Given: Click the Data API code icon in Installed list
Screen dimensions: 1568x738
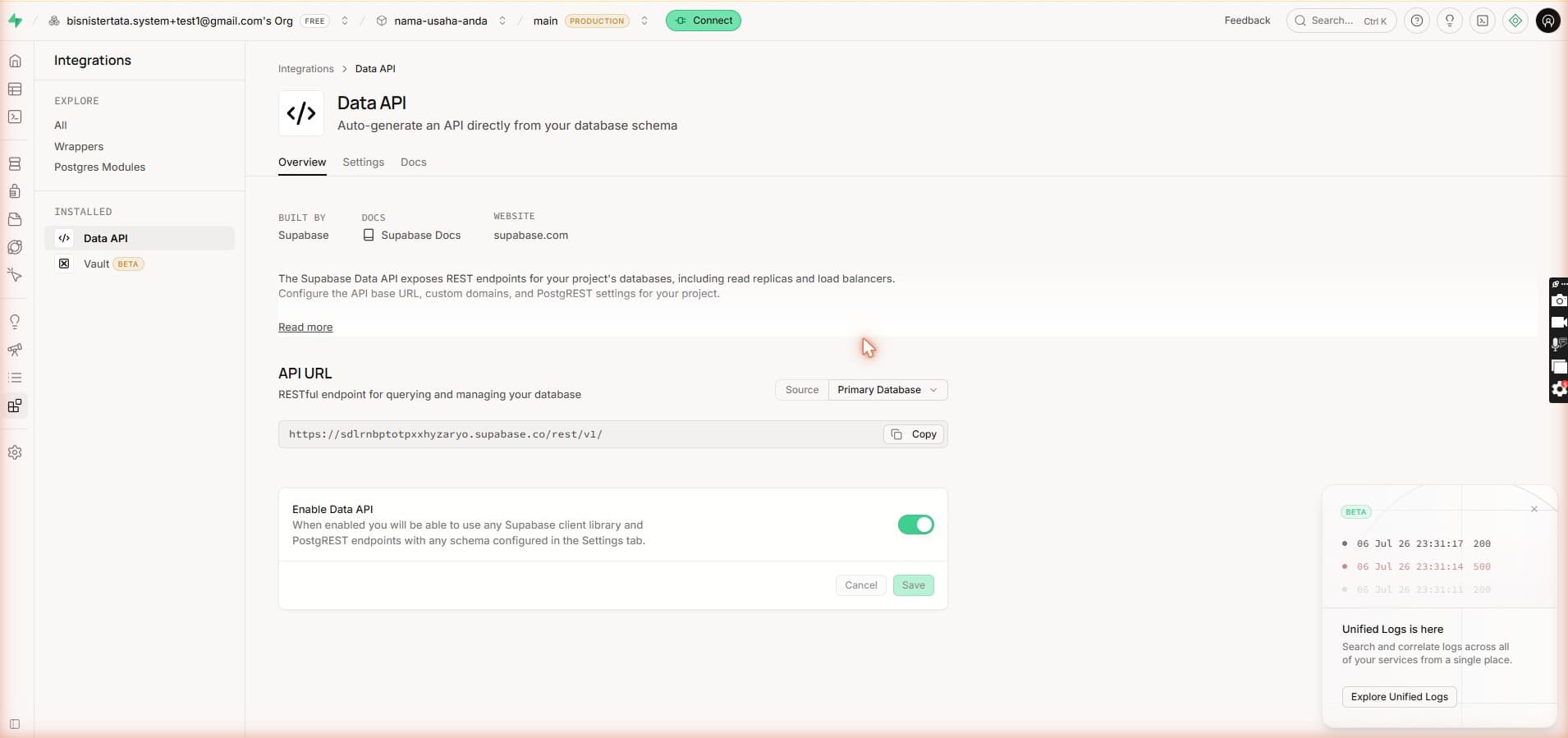Looking at the screenshot, I should click(64, 238).
